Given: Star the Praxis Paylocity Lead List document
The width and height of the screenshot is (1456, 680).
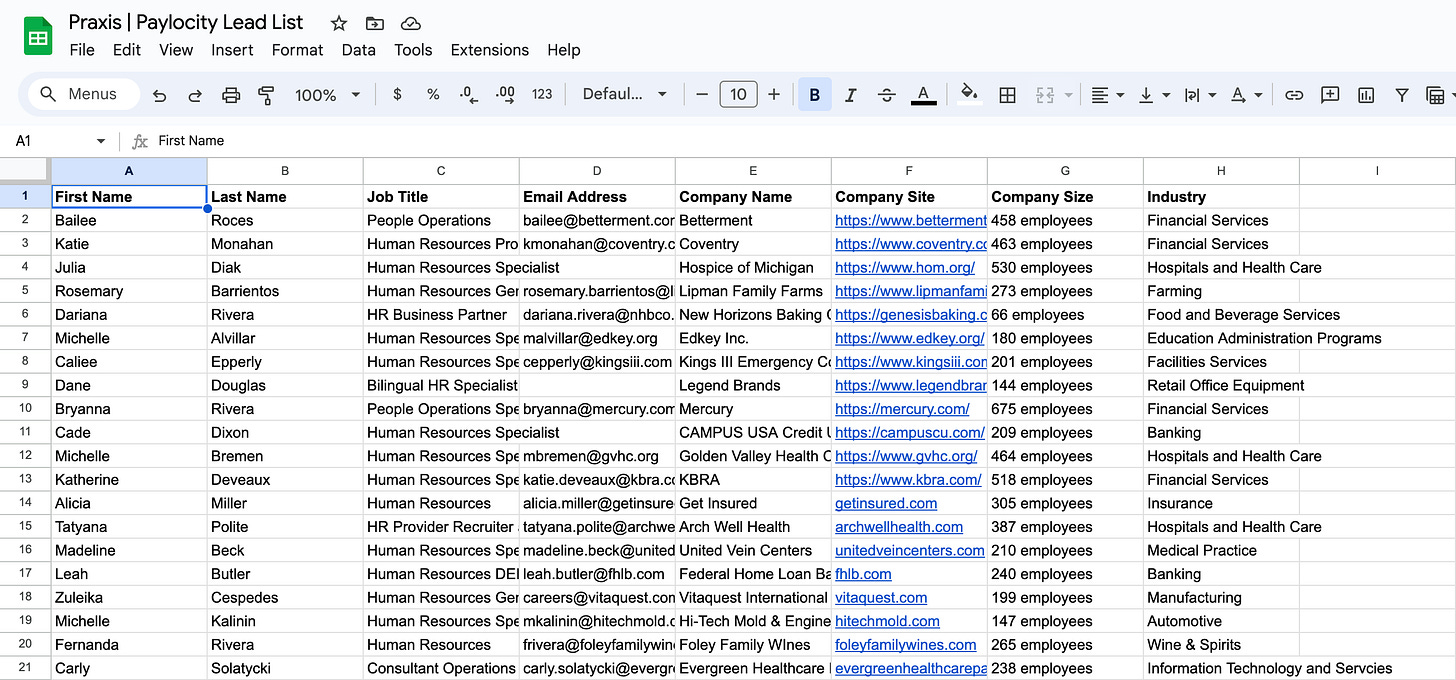Looking at the screenshot, I should click(339, 23).
